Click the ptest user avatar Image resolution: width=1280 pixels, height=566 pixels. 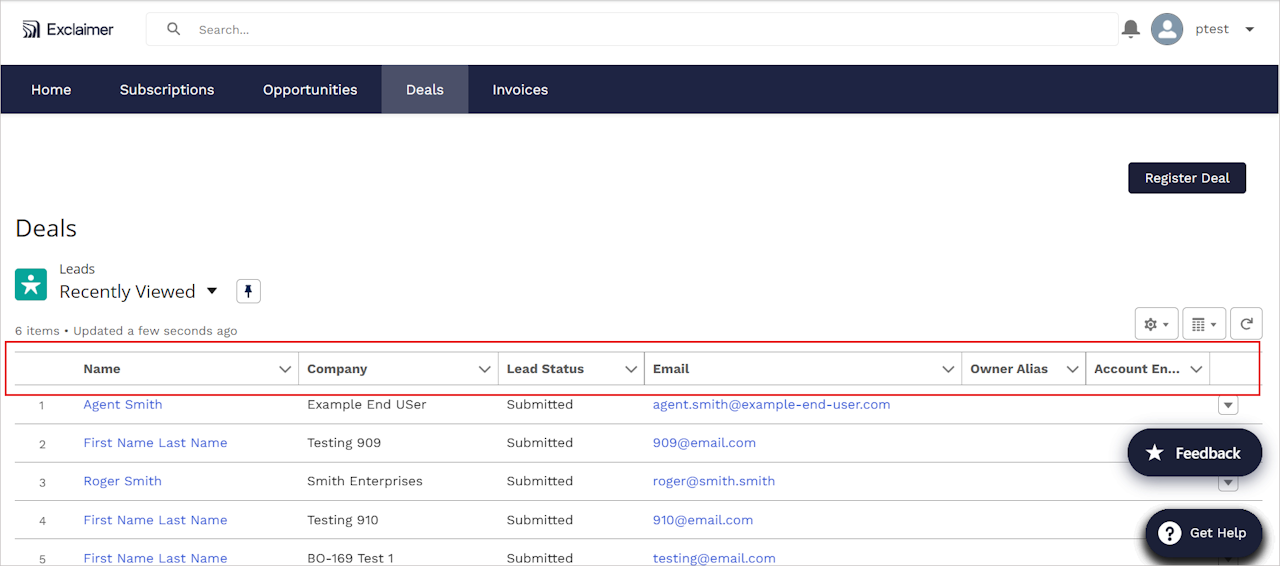coord(1167,29)
